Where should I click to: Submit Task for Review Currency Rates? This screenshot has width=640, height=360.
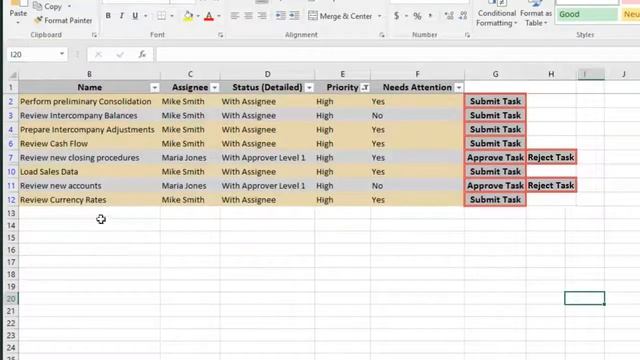[x=495, y=200]
